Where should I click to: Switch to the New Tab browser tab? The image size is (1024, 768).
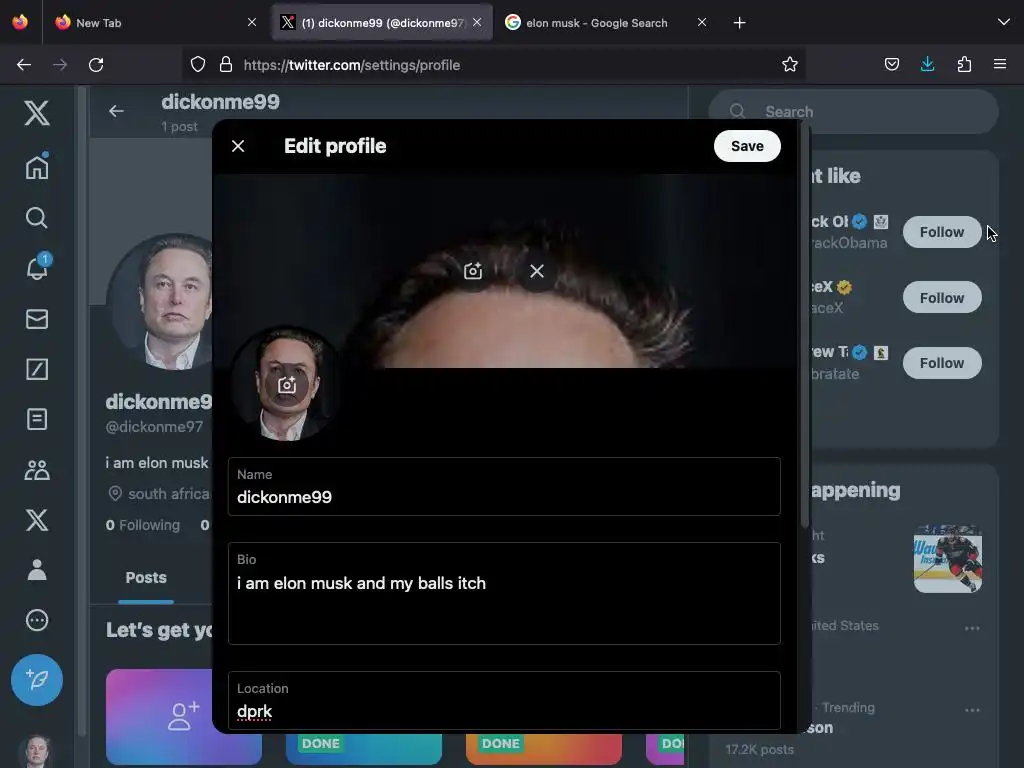point(153,23)
